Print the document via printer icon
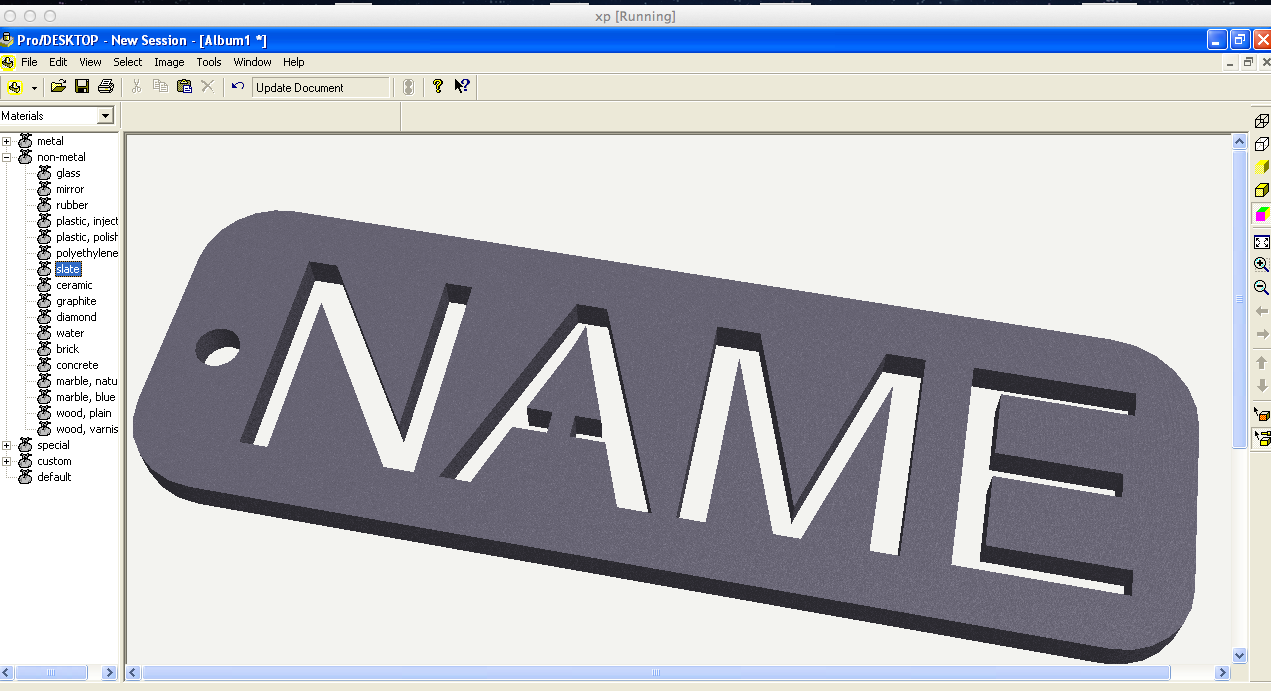 pos(105,86)
